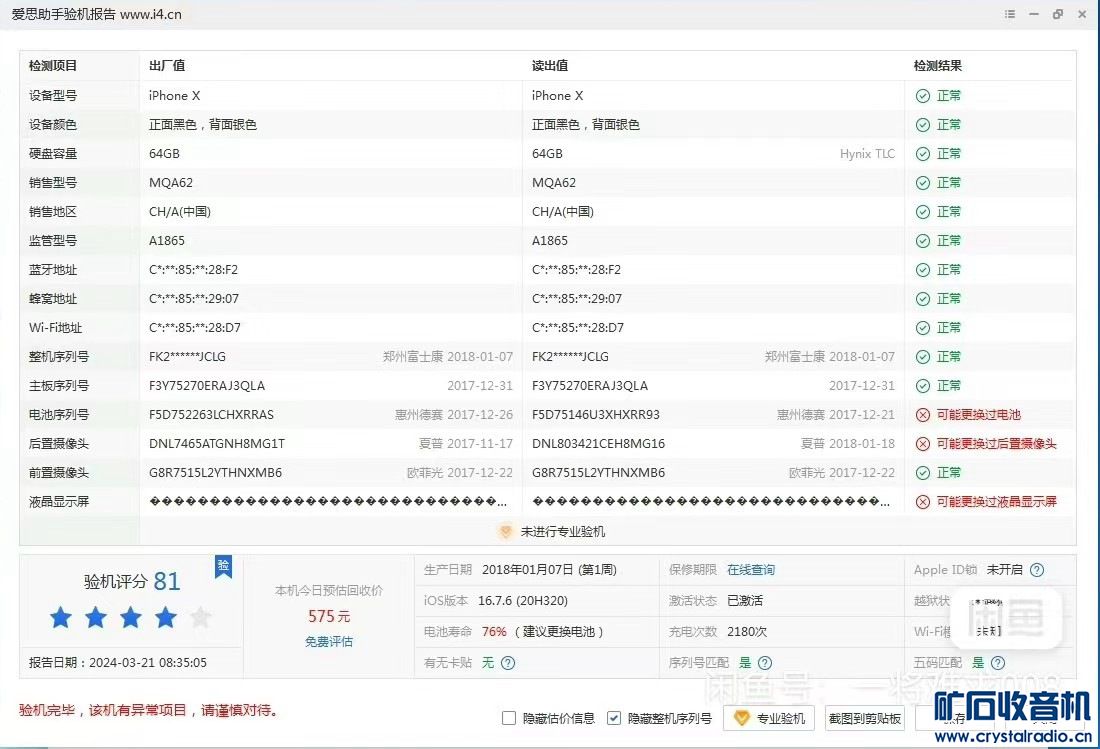Open the 免费评估 link
1100x749 pixels.
coord(329,642)
